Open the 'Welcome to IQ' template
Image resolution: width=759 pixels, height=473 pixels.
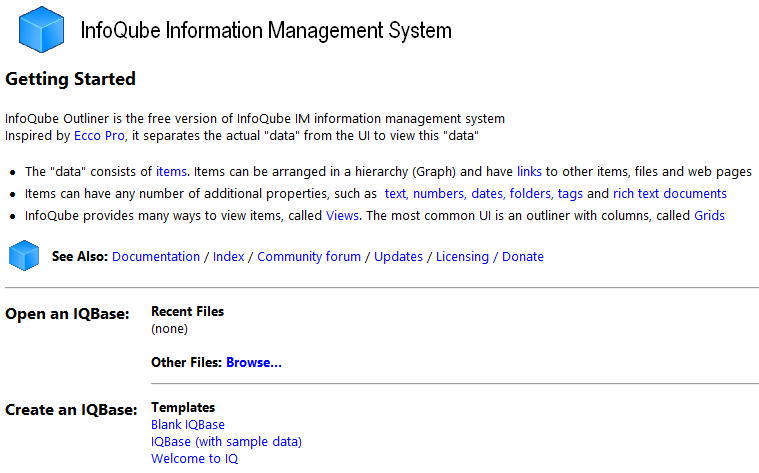(x=195, y=458)
